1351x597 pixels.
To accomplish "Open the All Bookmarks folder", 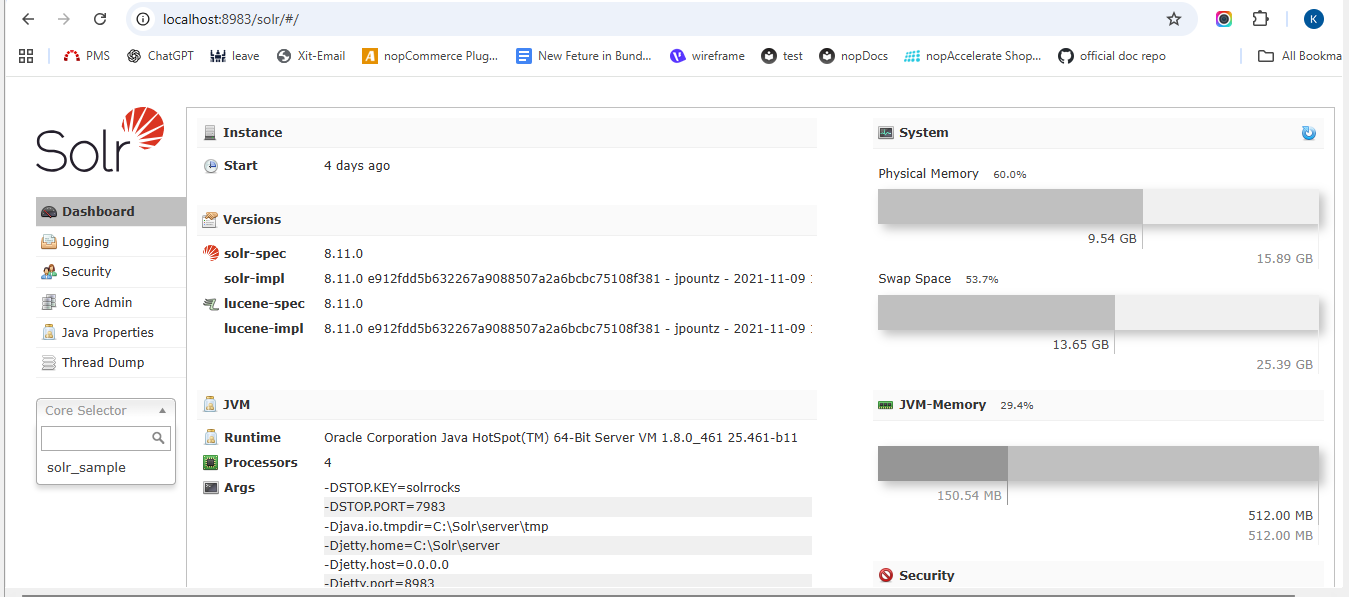I will [1300, 56].
